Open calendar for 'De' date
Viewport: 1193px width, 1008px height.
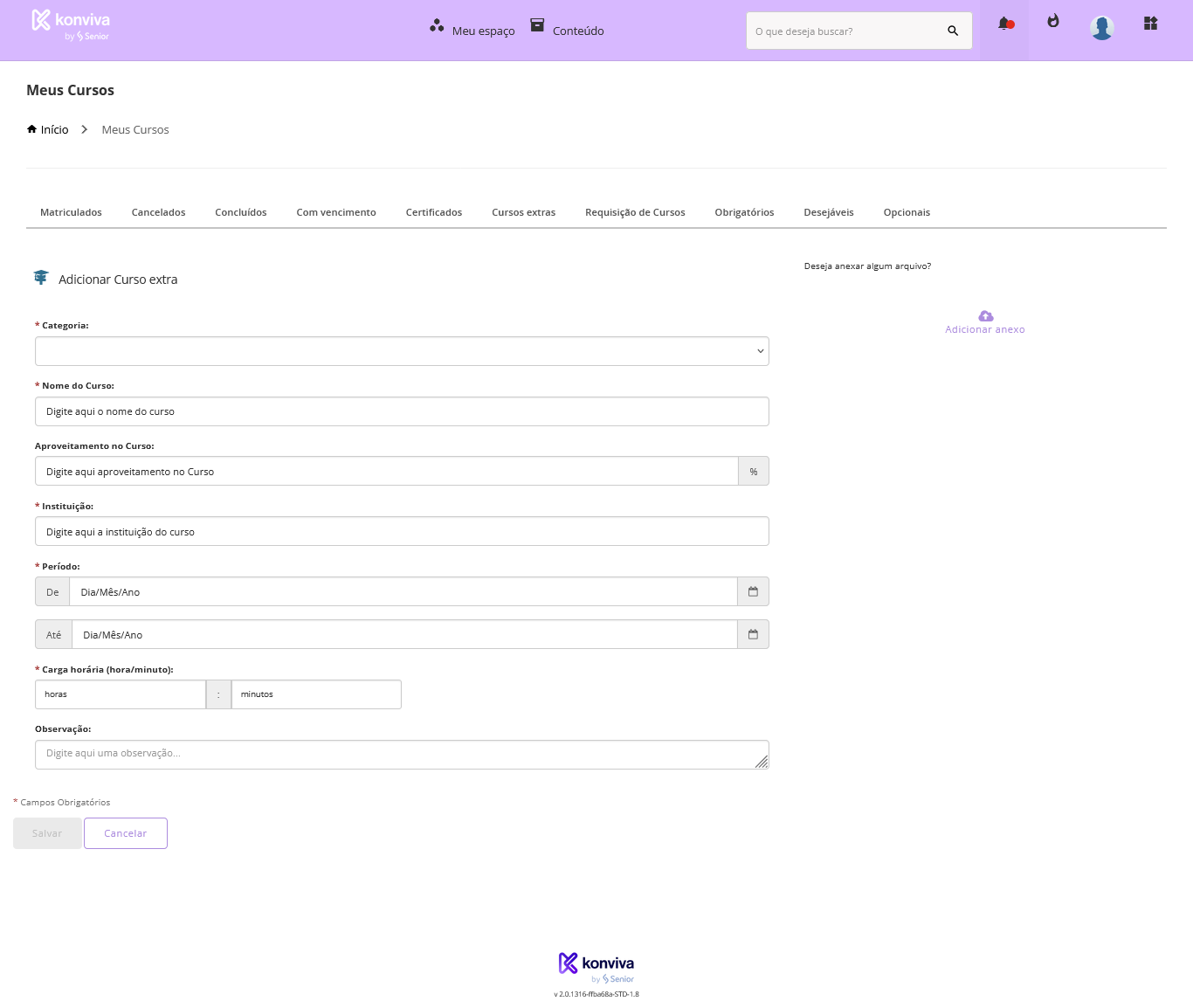point(753,591)
